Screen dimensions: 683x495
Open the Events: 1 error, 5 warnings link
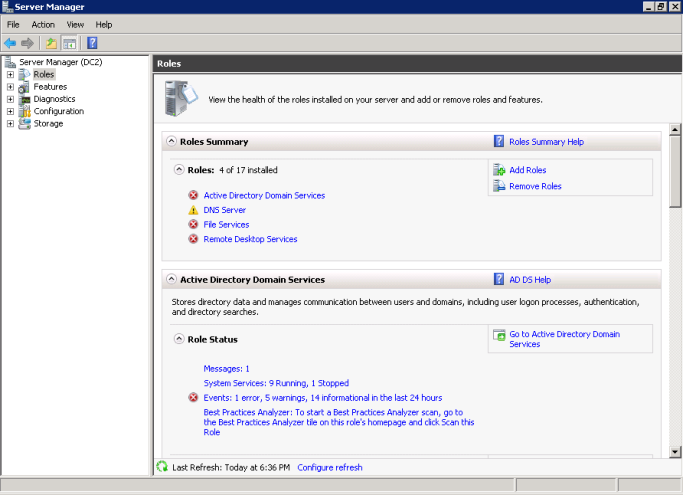coord(323,397)
